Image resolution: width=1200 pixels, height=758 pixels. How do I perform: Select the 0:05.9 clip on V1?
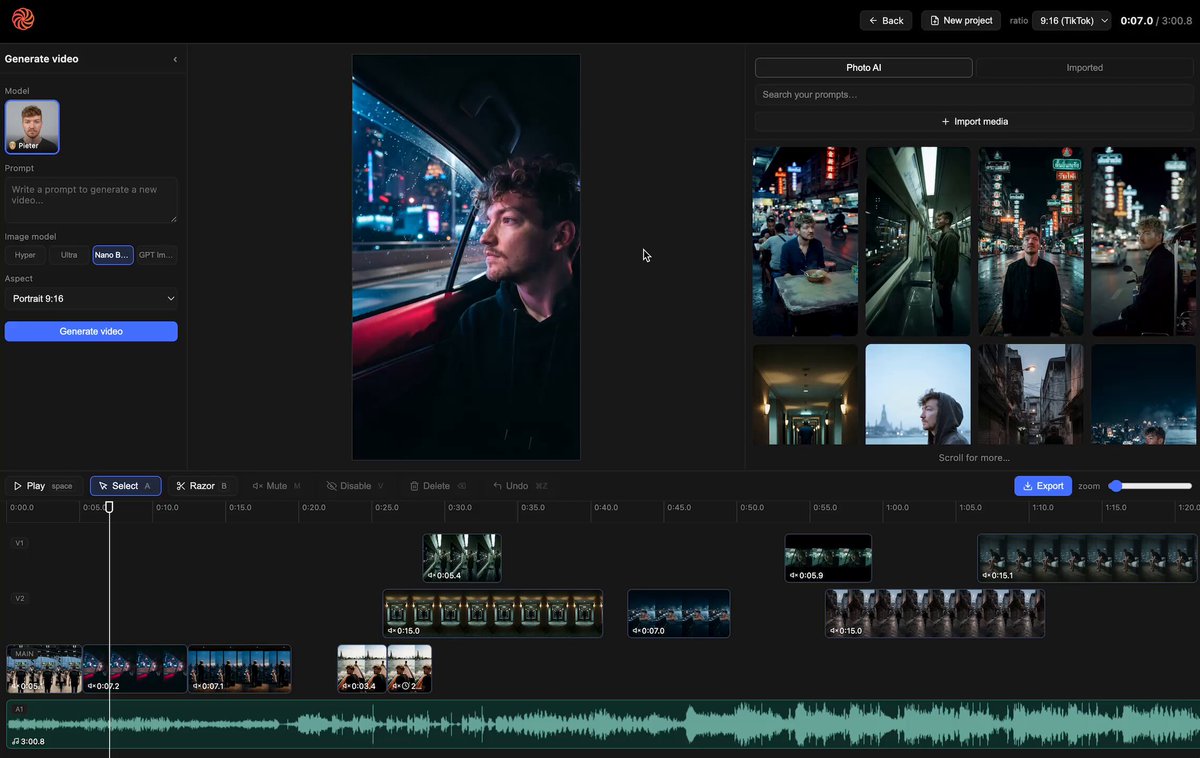[828, 558]
